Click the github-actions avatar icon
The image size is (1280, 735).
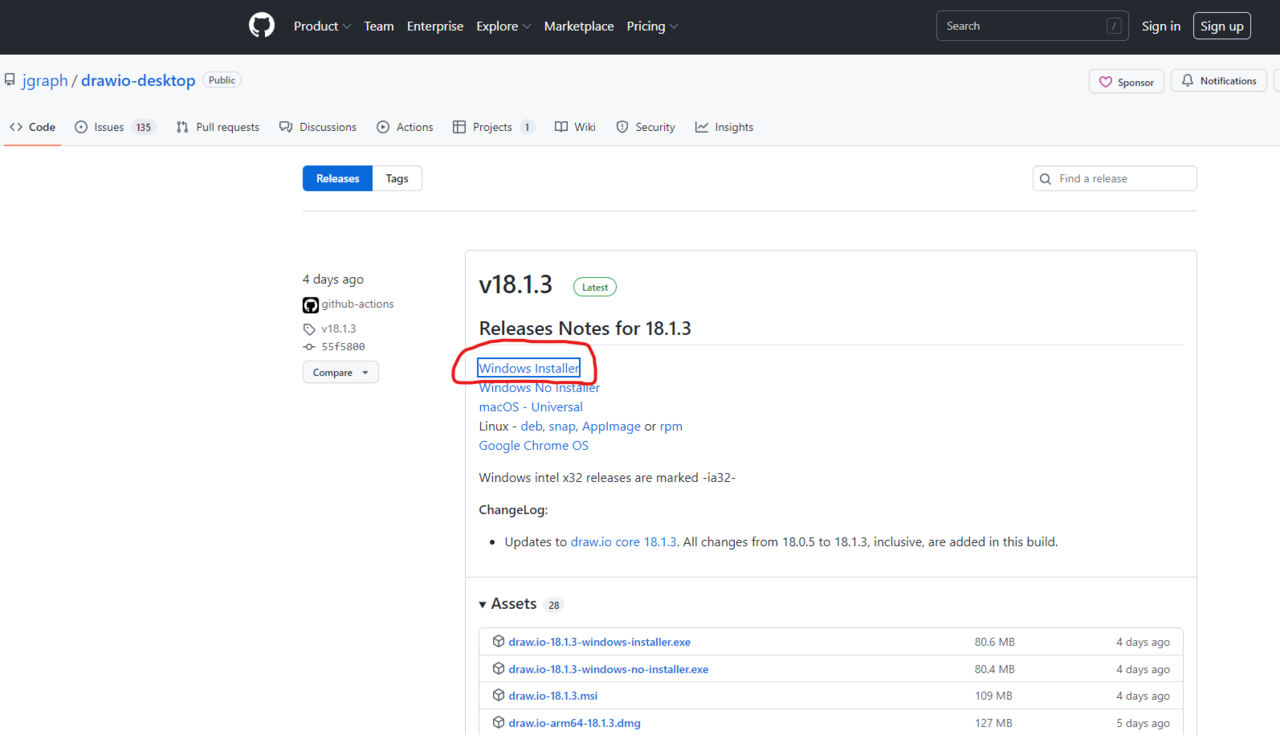click(310, 305)
